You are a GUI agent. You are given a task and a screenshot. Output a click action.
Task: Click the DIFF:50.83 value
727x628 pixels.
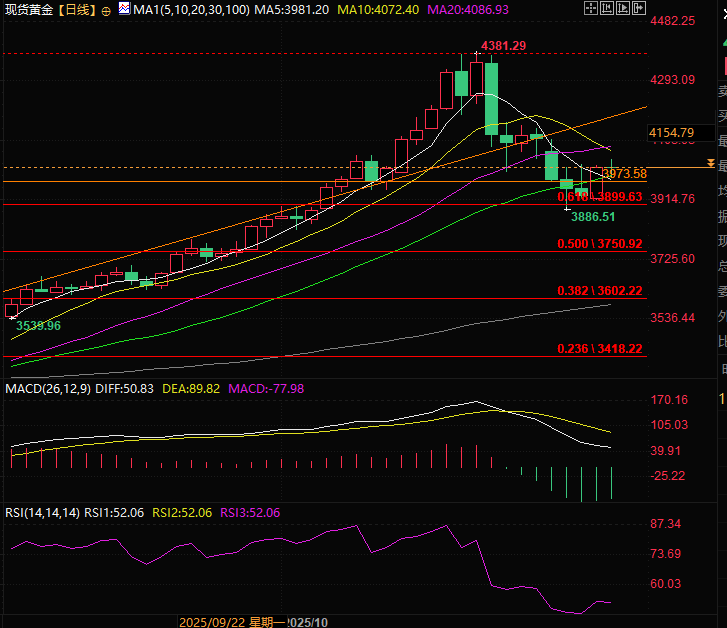pyautogui.click(x=124, y=389)
